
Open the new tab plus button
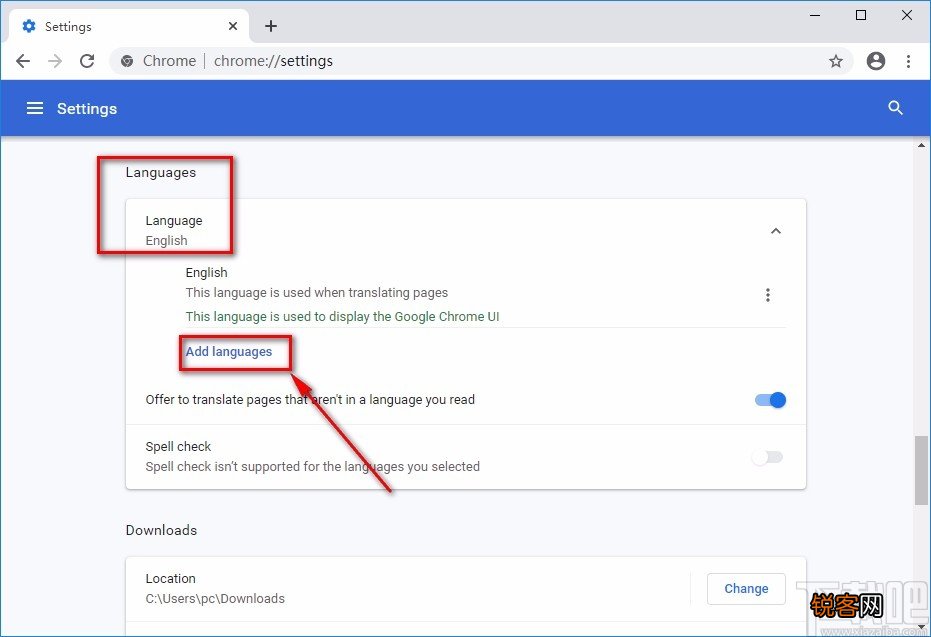coord(271,26)
